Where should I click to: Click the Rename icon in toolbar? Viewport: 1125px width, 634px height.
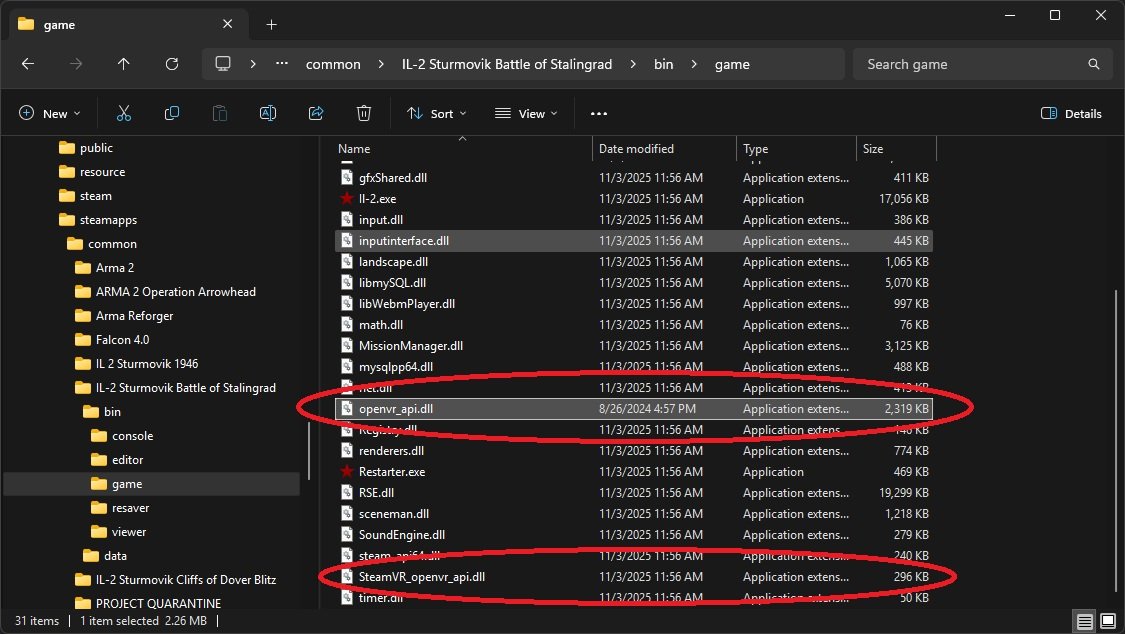click(268, 114)
